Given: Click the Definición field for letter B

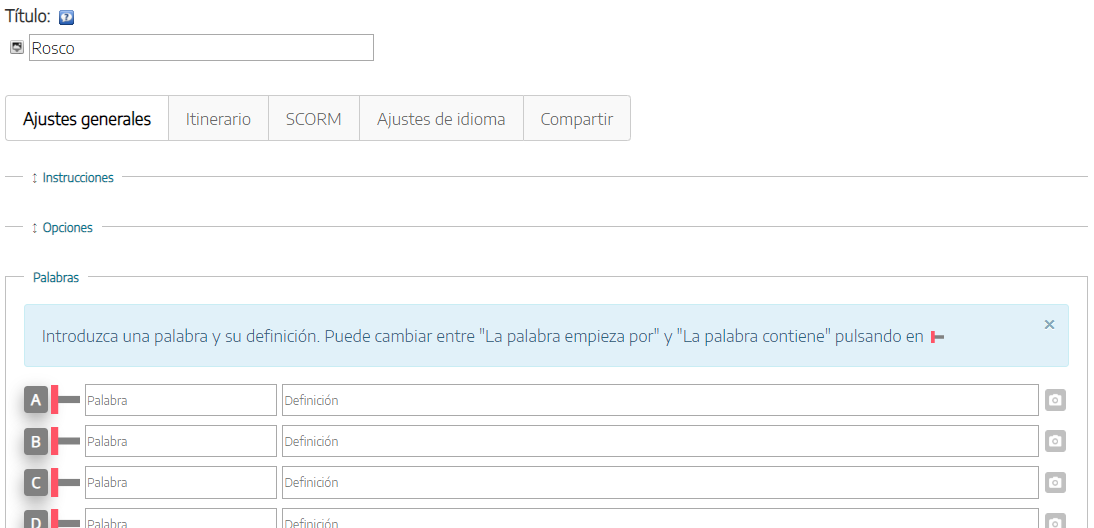Looking at the screenshot, I should [x=660, y=441].
